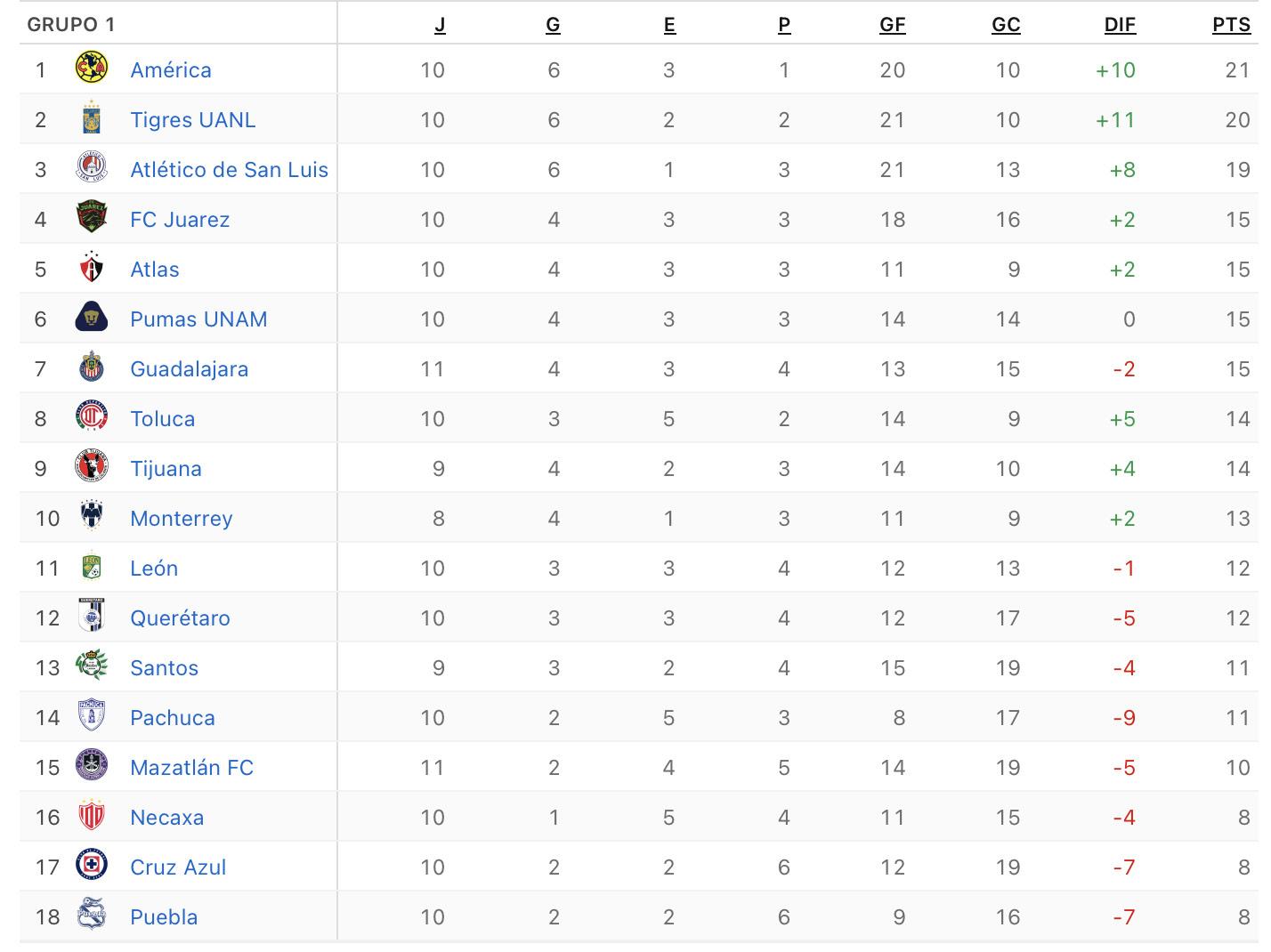Click the Santos Laguna crest
This screenshot has width=1271, height=952.
pyautogui.click(x=92, y=667)
